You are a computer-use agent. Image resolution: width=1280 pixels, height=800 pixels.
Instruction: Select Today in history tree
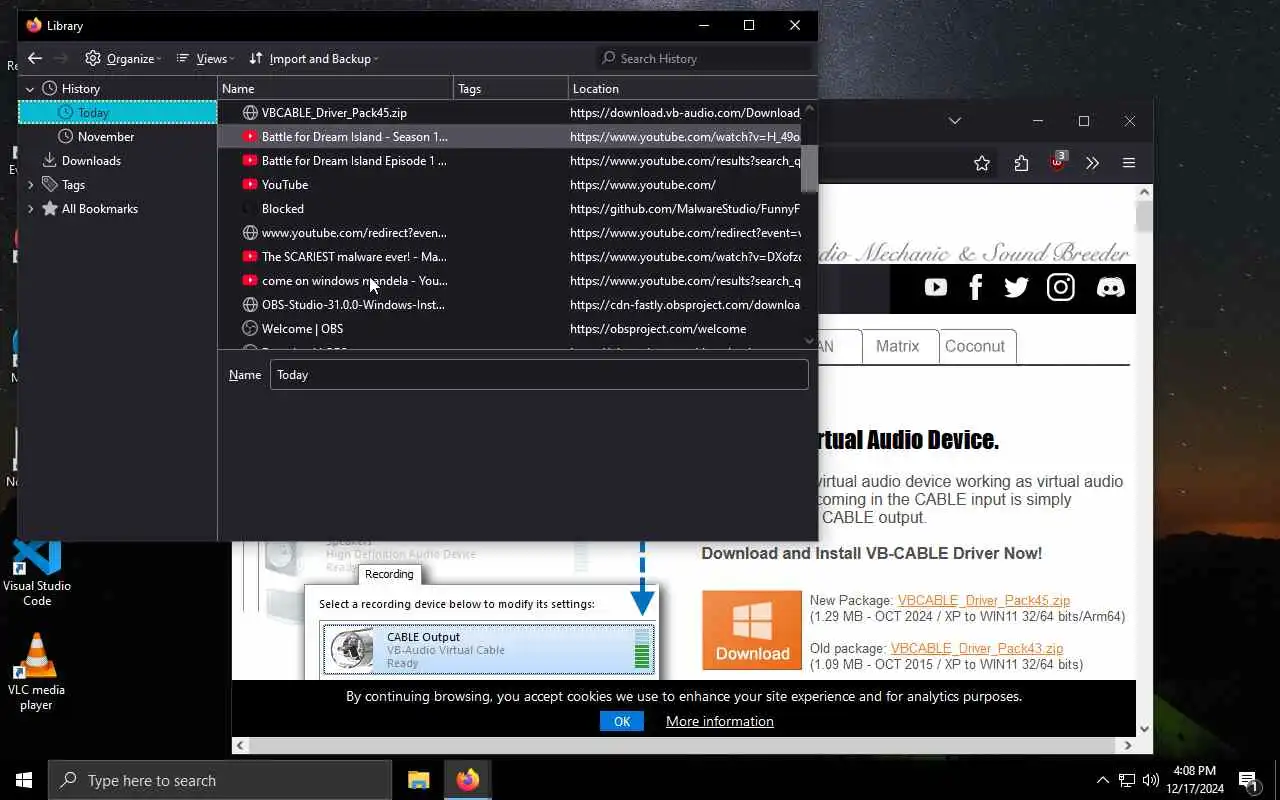pos(118,112)
